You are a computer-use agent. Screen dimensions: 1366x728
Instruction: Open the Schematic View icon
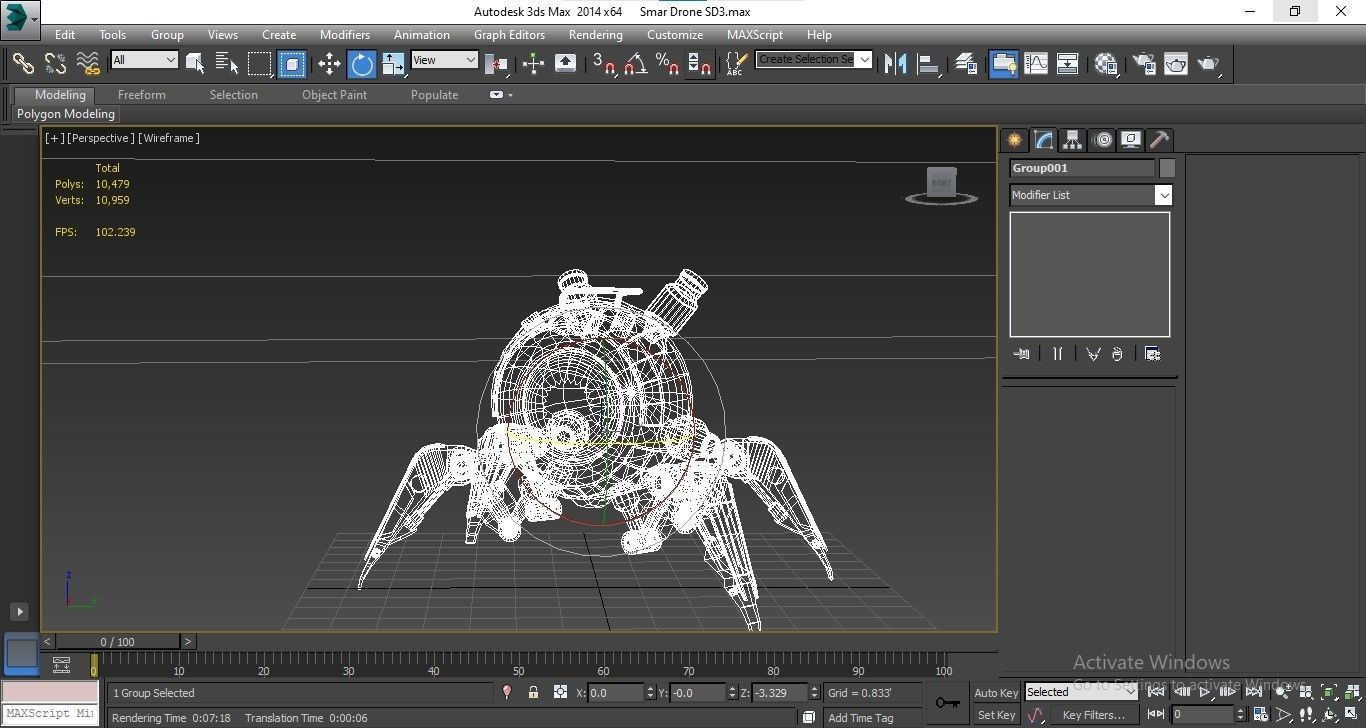[x=1068, y=64]
